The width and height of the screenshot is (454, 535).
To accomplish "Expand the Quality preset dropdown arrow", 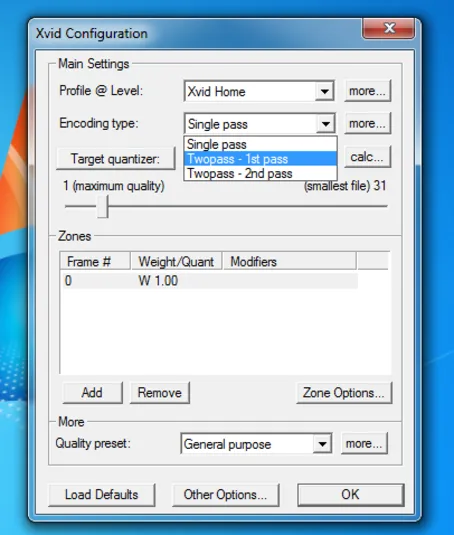I will [322, 444].
